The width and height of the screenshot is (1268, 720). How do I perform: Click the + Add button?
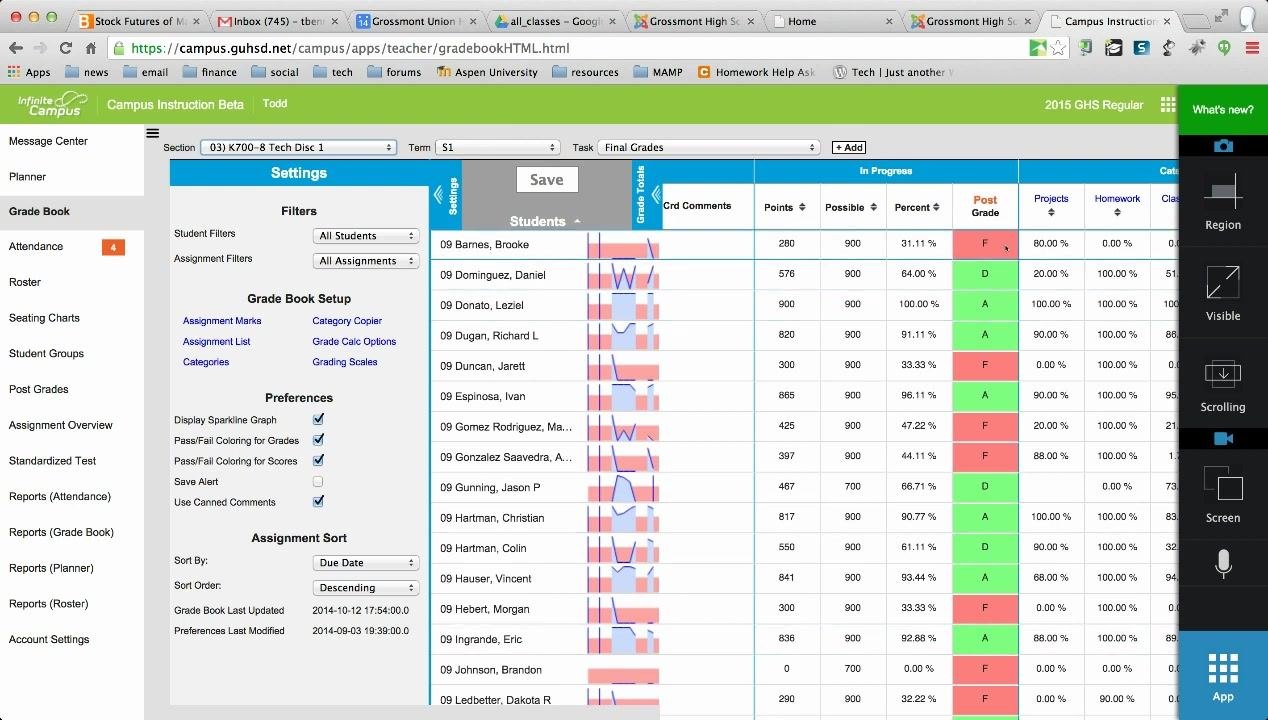[x=848, y=148]
